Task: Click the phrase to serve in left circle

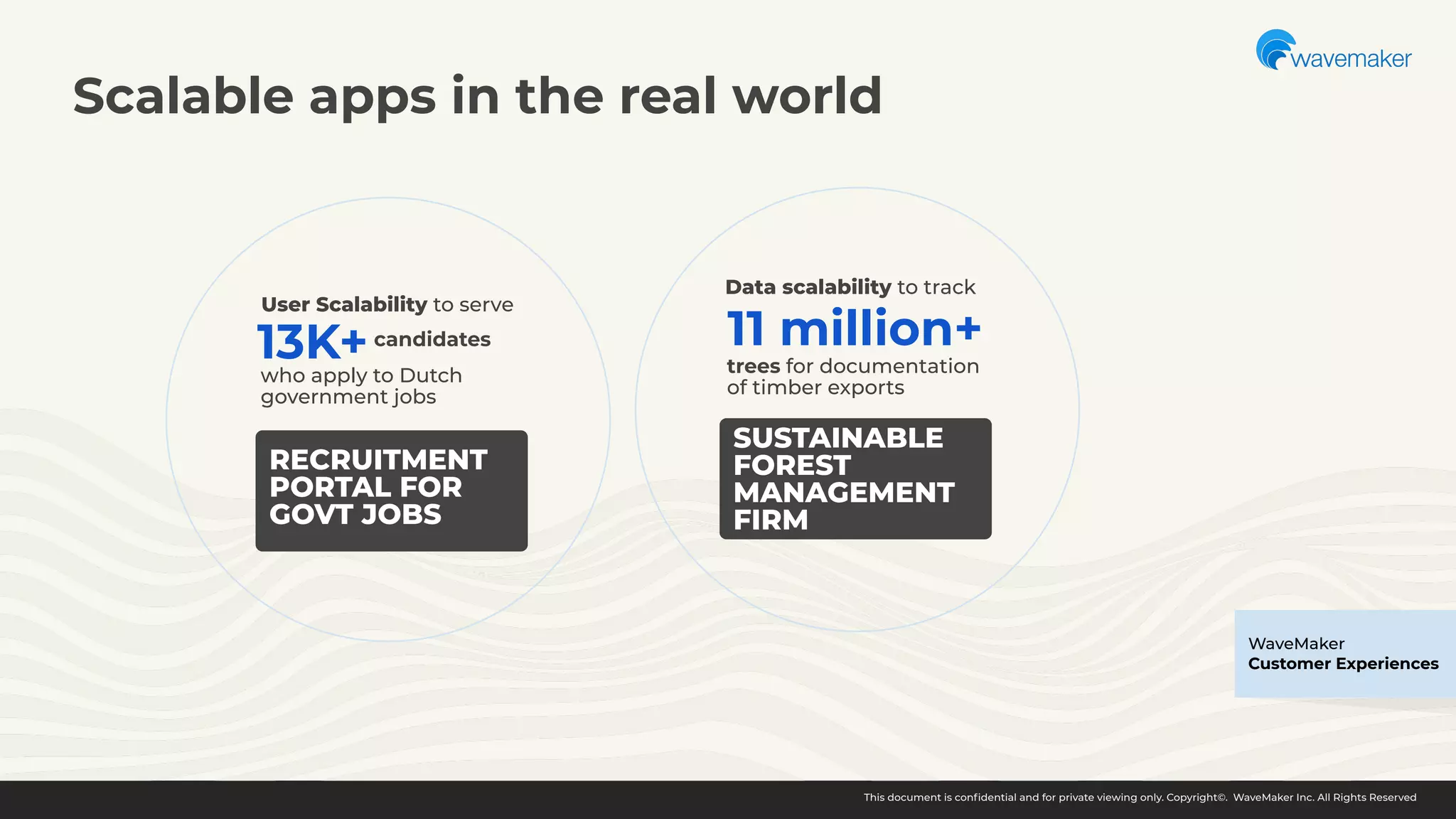Action: pos(473,305)
